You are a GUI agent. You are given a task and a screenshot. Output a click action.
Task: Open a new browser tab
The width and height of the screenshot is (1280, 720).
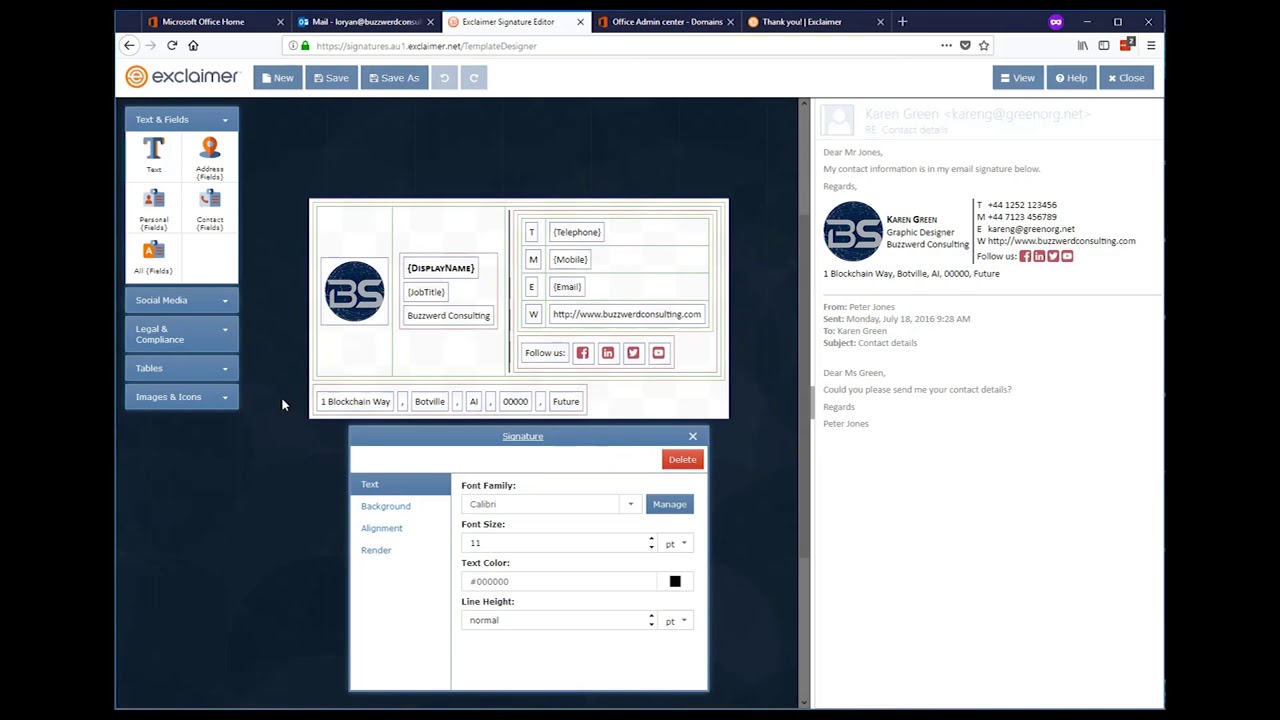pyautogui.click(x=902, y=21)
